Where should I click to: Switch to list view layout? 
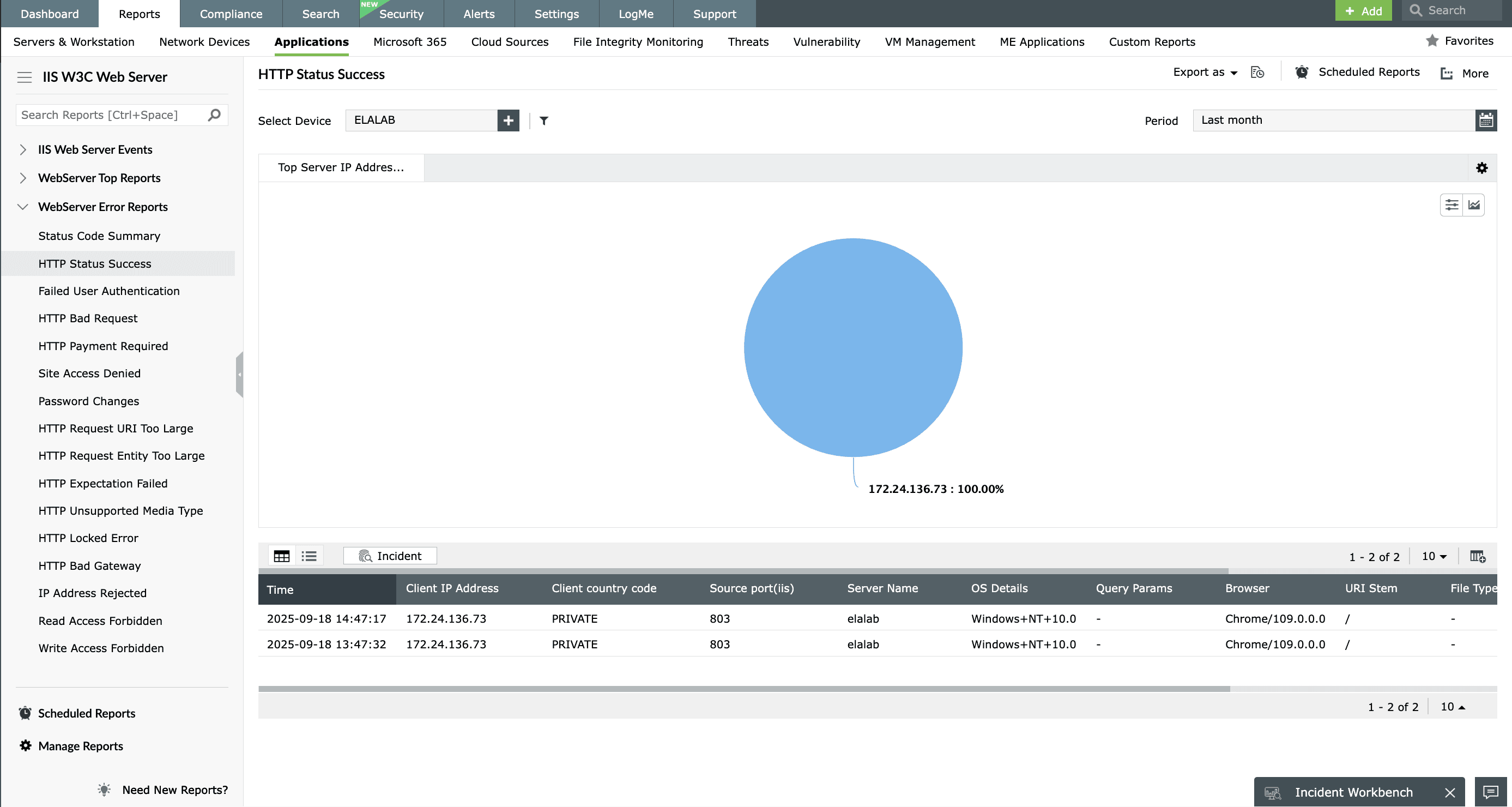tap(310, 556)
